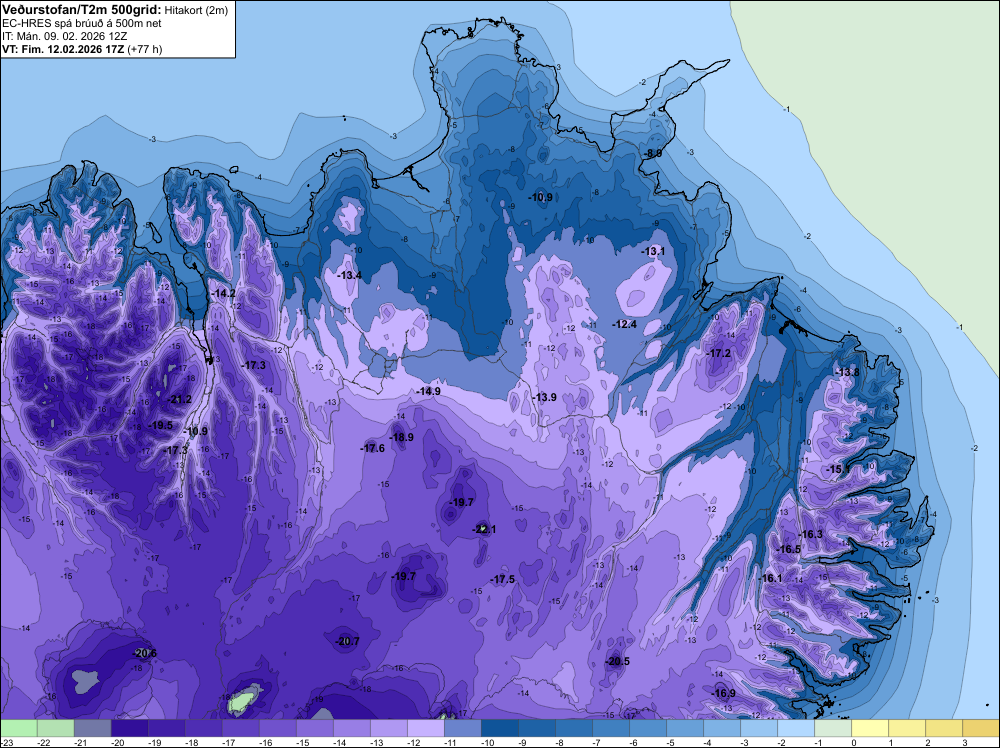Click the legend swatch labeled -4
Viewport: 1000px width, 748px height.
coord(722,728)
